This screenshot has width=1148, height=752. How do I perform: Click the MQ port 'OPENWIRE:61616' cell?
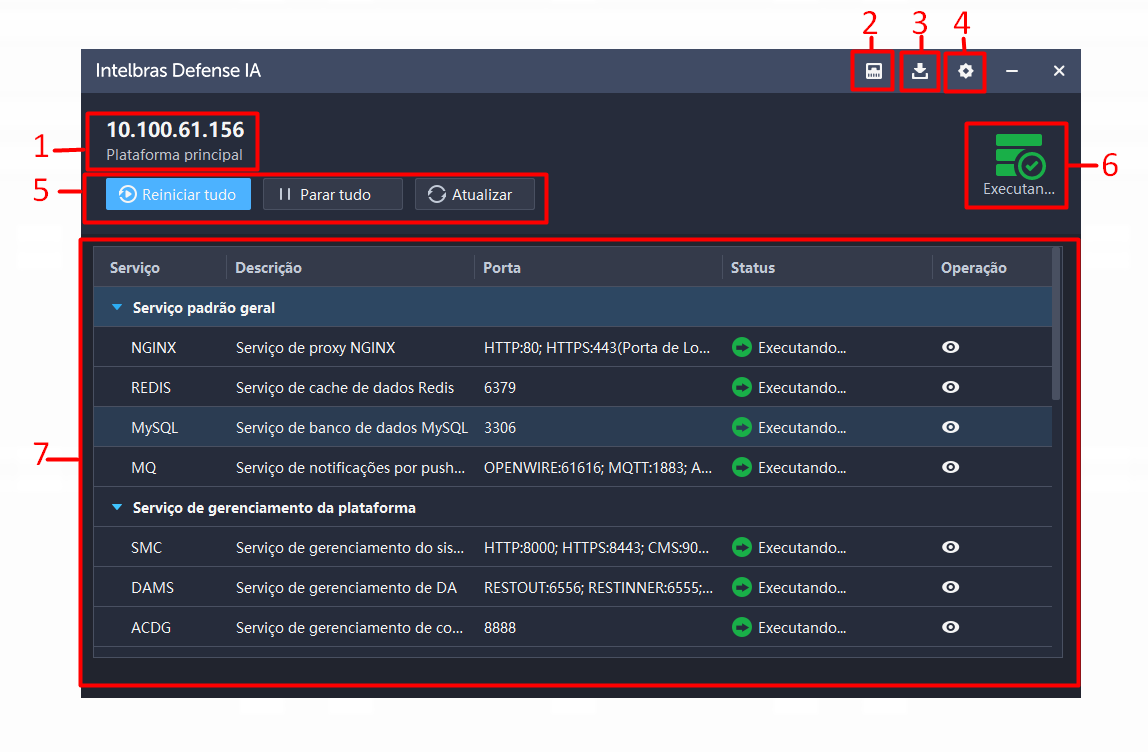click(x=598, y=468)
